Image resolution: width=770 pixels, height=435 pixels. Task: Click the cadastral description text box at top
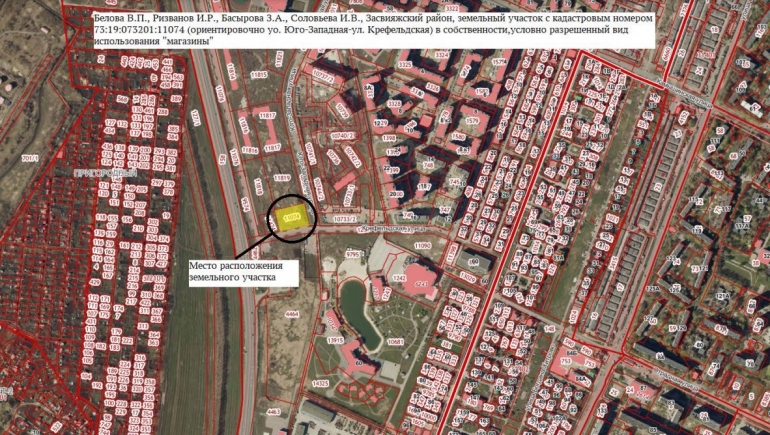pyautogui.click(x=370, y=30)
